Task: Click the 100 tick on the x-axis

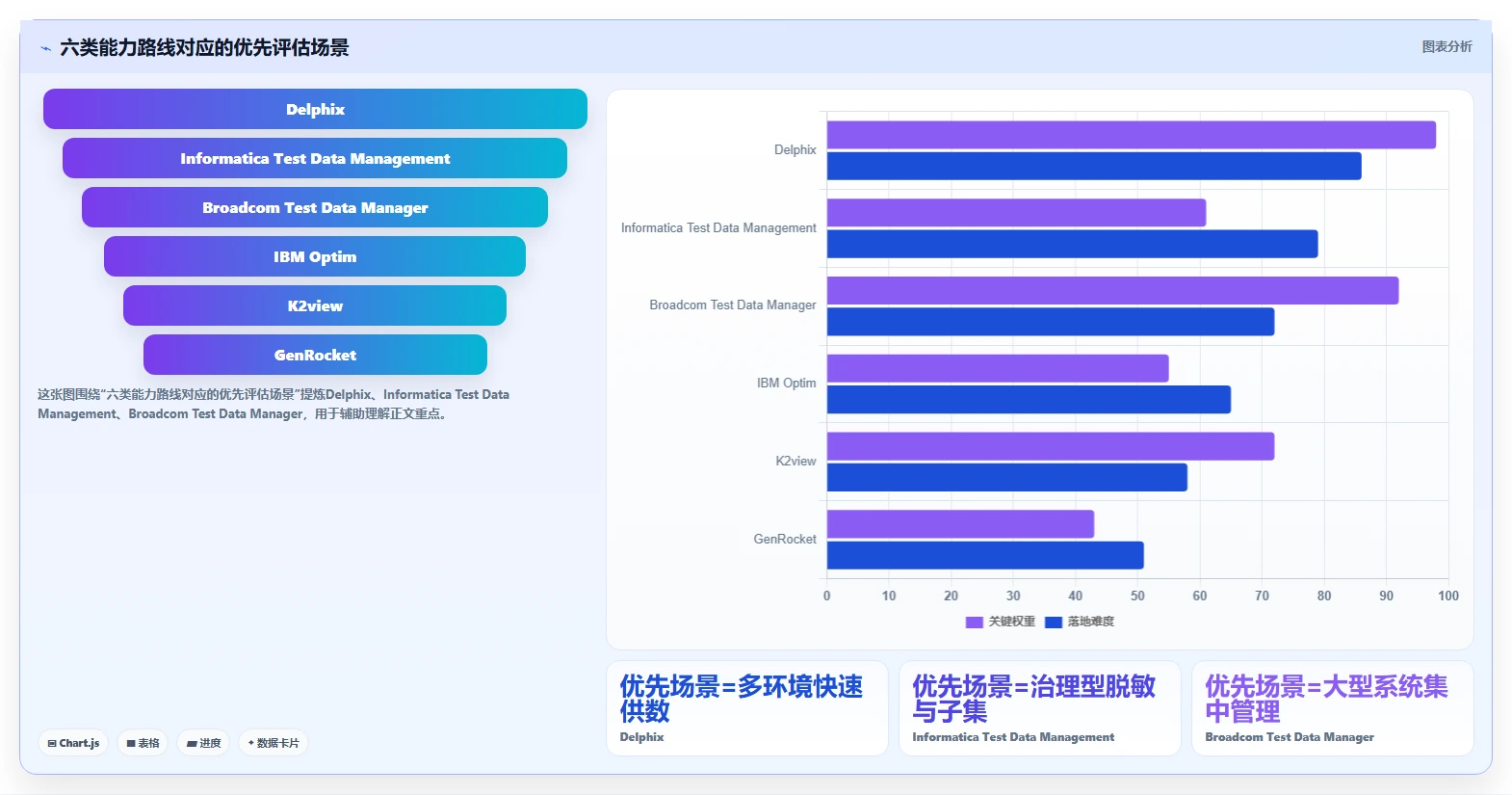Action: tap(1447, 596)
